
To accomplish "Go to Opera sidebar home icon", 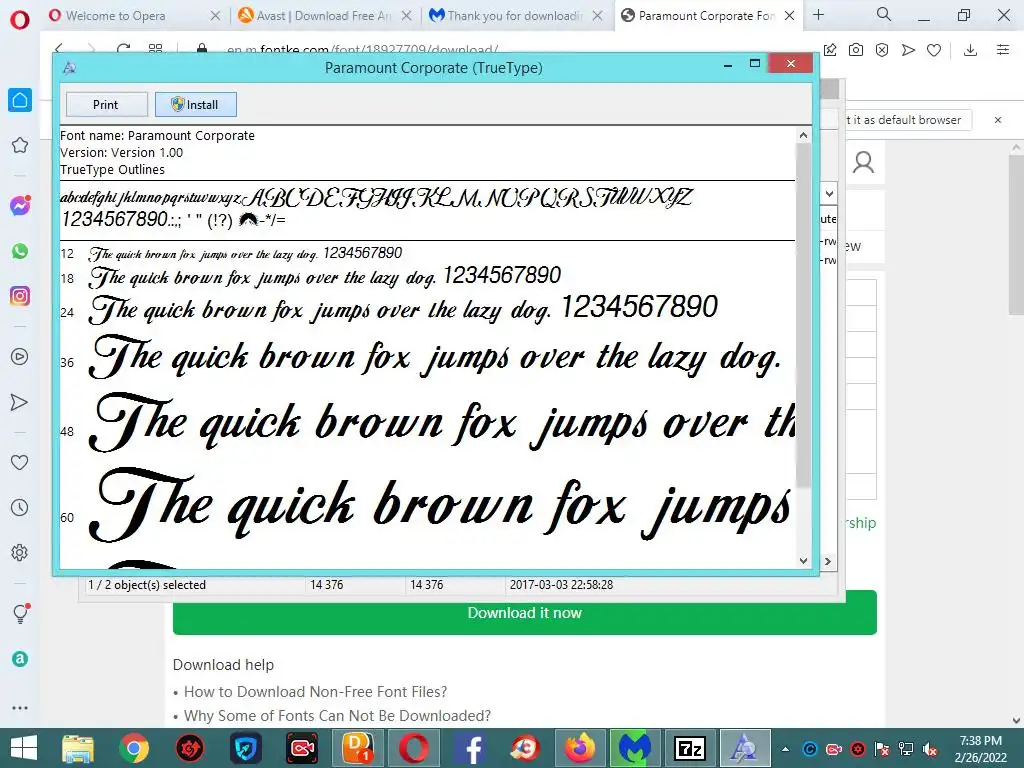I will (x=20, y=100).
